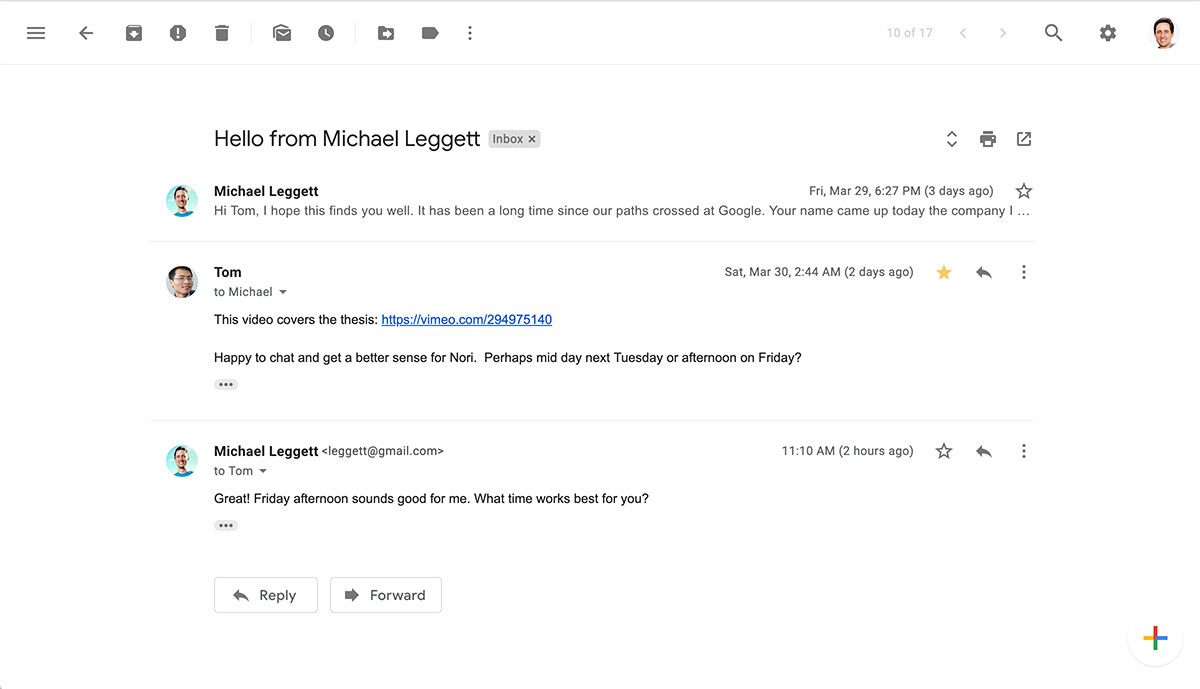Star the 11:10 AM message
This screenshot has height=689, width=1200.
click(x=943, y=451)
